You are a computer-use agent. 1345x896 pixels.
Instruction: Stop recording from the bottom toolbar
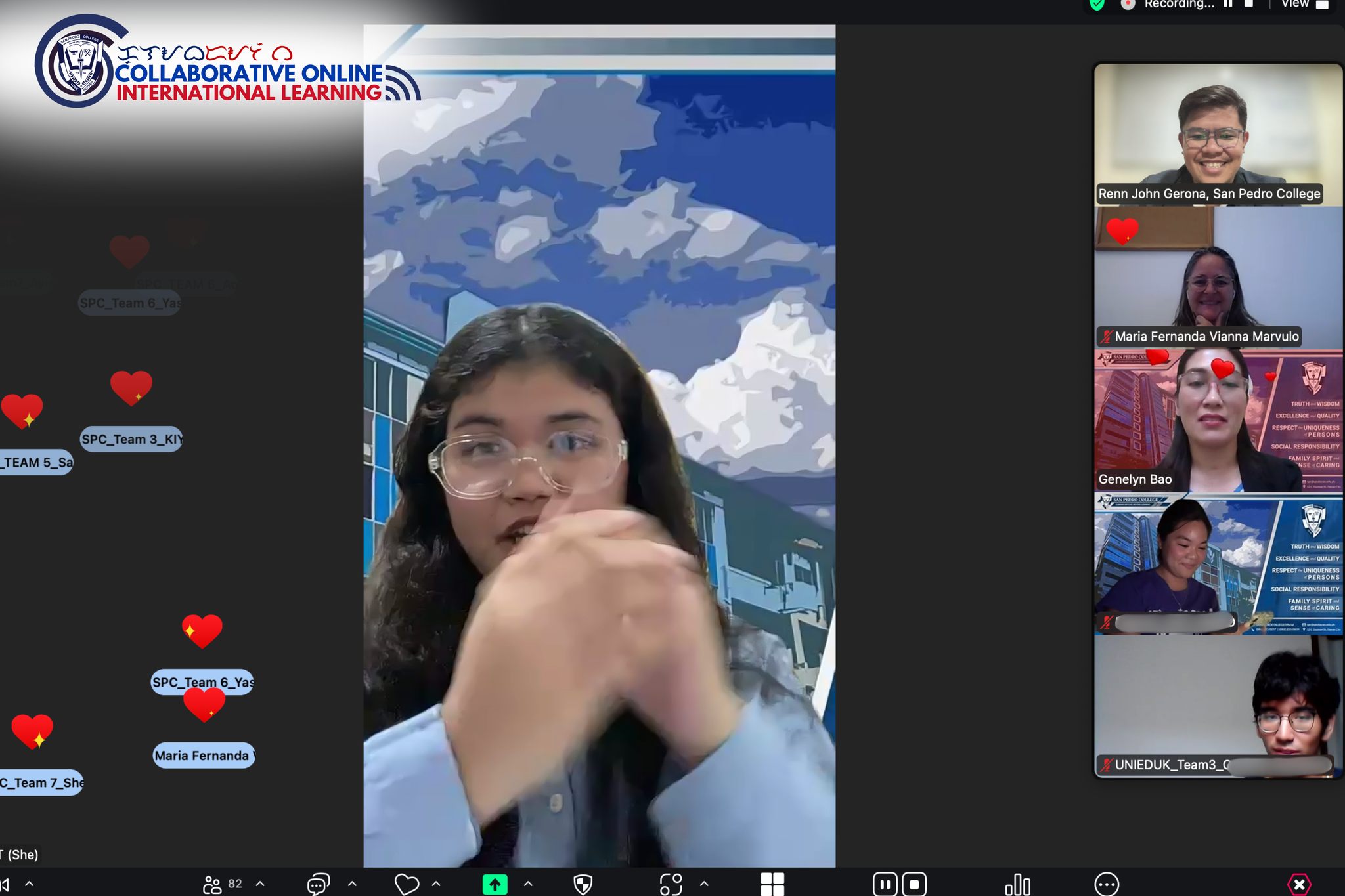pos(914,884)
